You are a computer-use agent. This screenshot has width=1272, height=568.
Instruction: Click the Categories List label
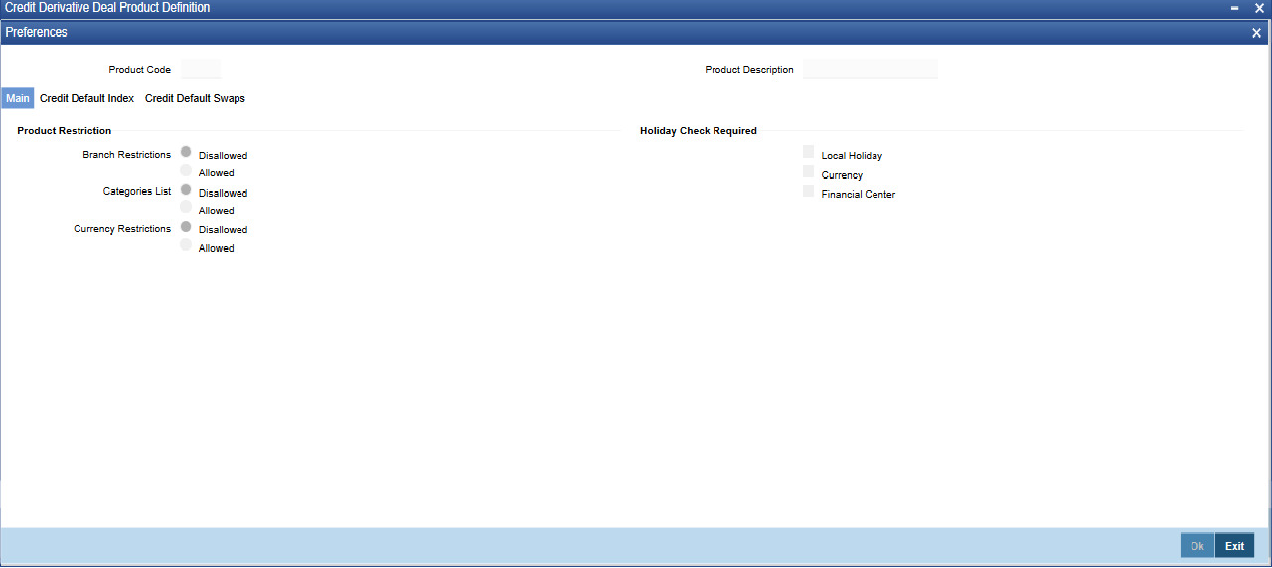tap(137, 191)
